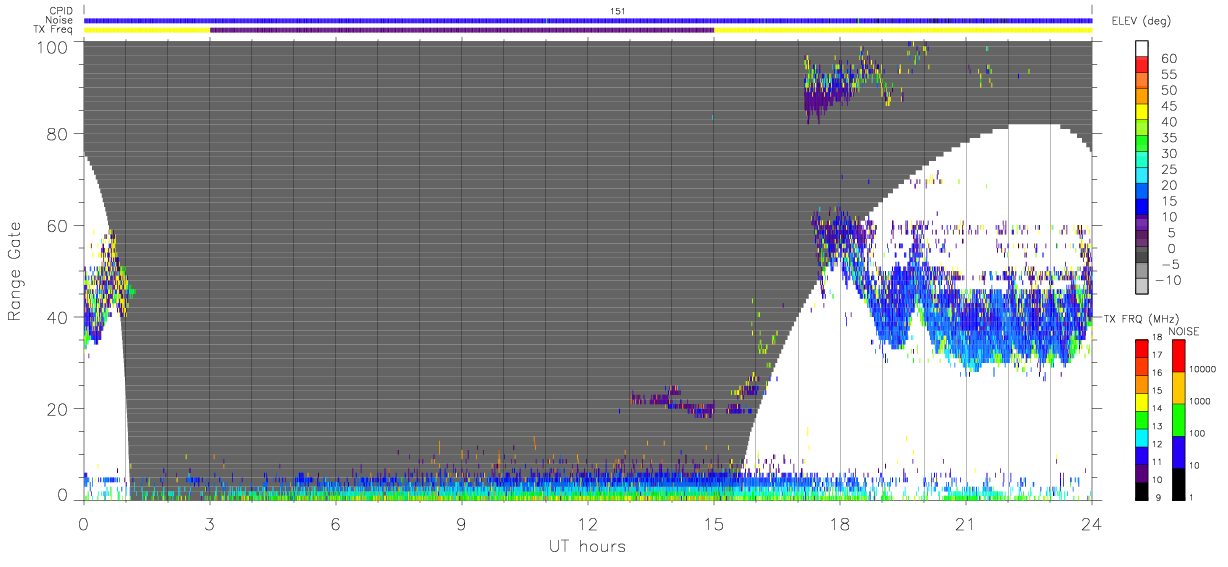Viewport: 1228px width, 567px height.
Task: Click the 35 label on ELEV scale
Action: [x=1170, y=138]
